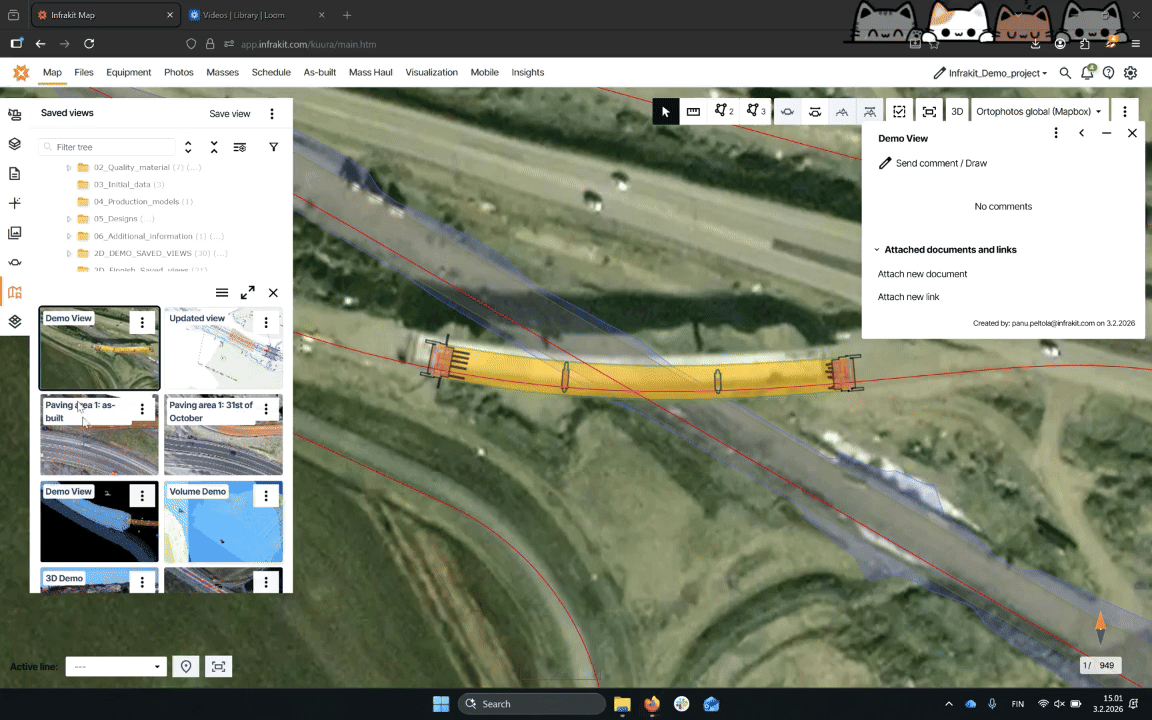The width and height of the screenshot is (1152, 720).
Task: Expand all nodes in the filter tree
Action: (x=188, y=147)
